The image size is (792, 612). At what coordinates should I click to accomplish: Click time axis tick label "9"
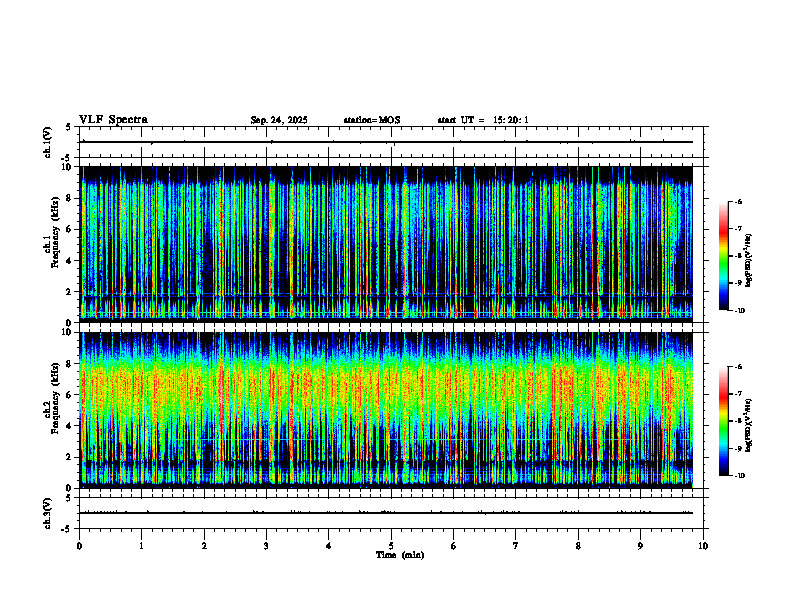pos(640,546)
